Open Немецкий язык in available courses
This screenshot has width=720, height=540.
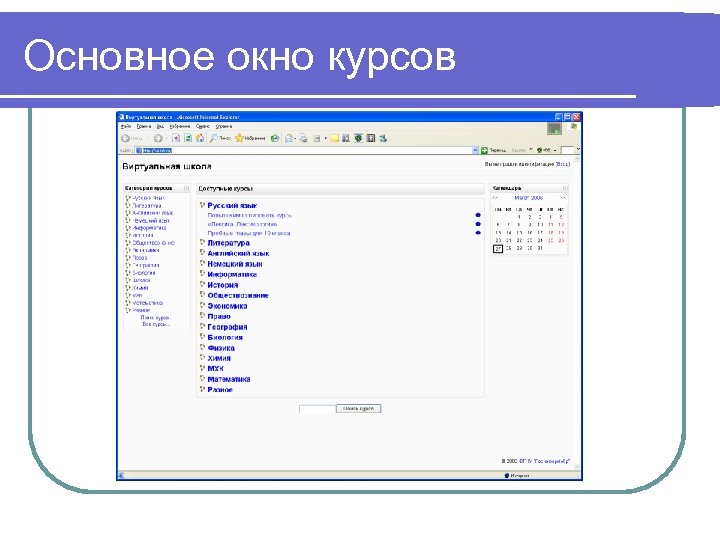click(x=235, y=264)
